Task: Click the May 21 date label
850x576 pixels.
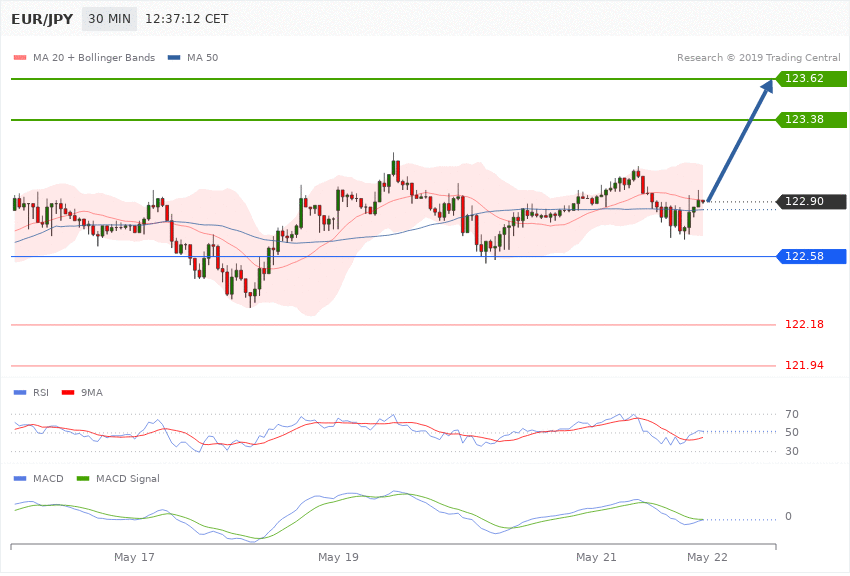Action: point(596,557)
